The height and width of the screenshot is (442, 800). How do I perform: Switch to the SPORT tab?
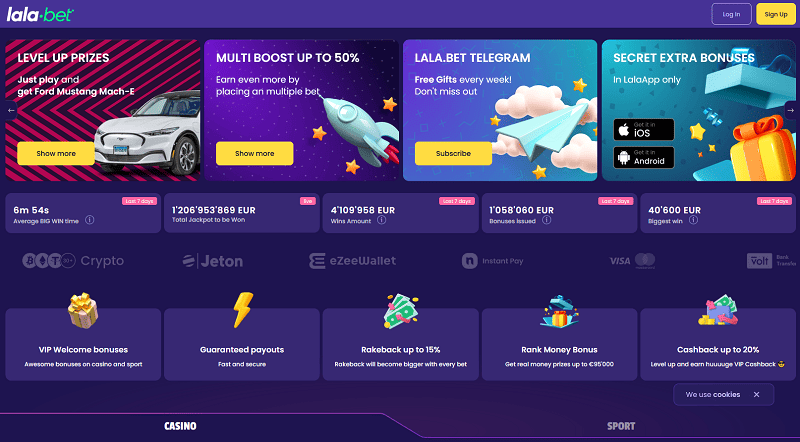pos(621,426)
